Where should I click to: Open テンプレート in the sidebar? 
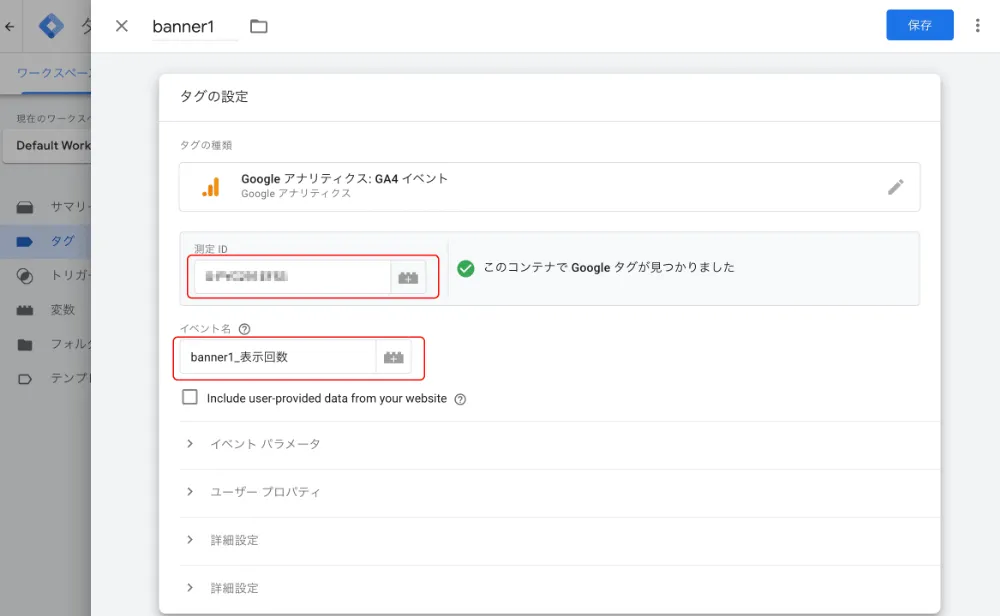click(45, 378)
